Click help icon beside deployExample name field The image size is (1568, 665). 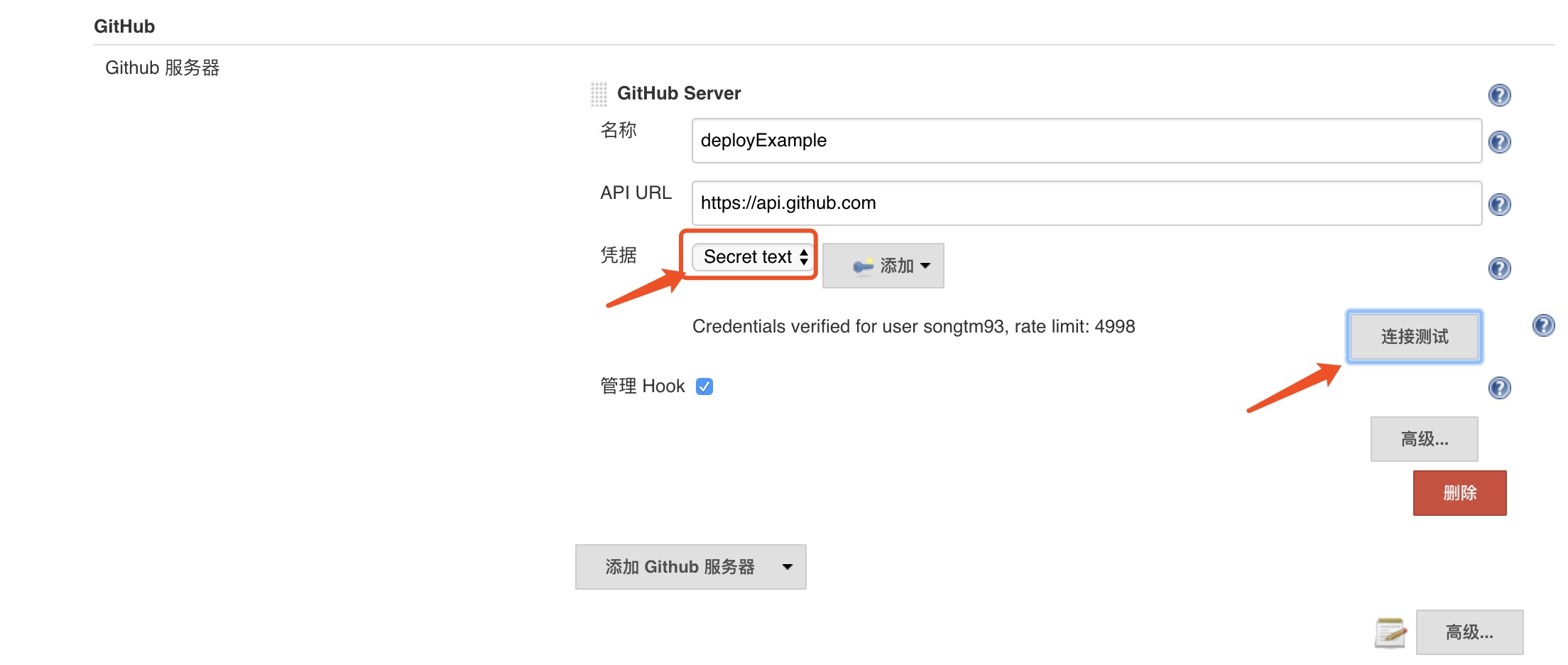(x=1499, y=142)
